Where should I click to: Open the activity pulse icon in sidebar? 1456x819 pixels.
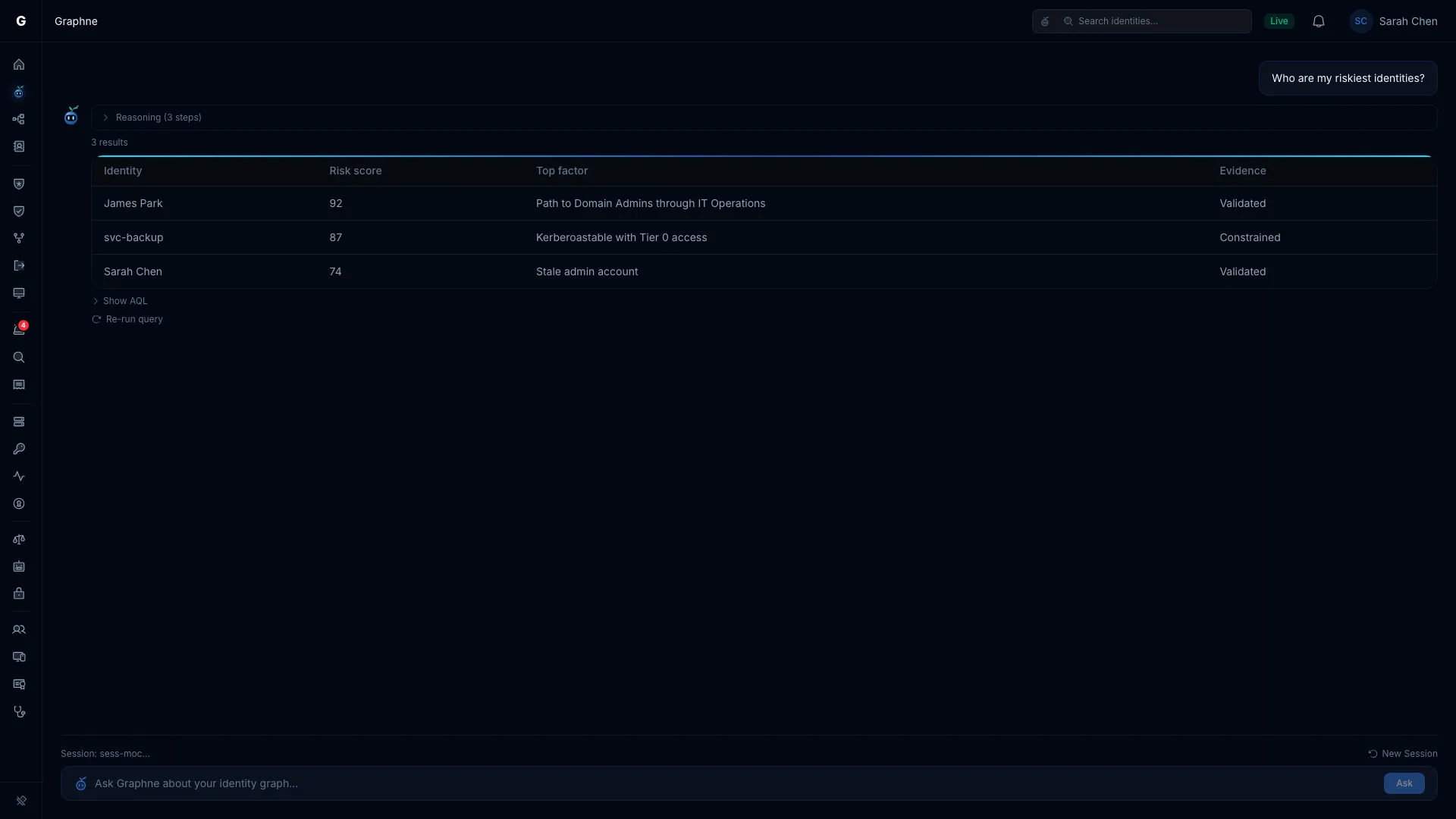[x=19, y=476]
